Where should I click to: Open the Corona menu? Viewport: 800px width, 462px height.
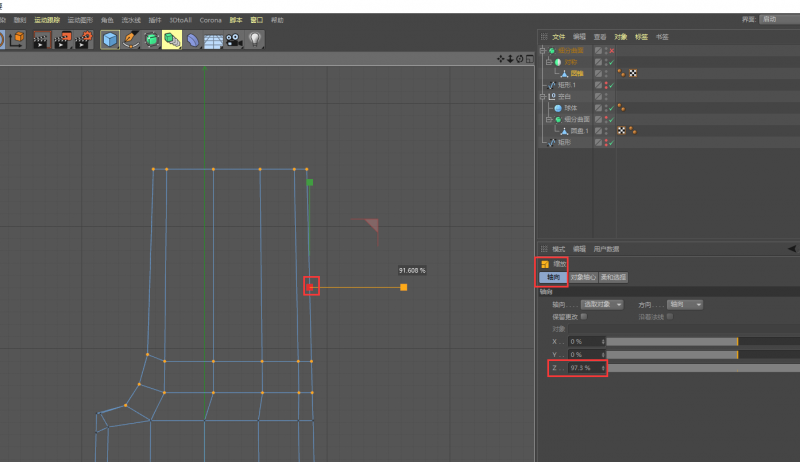210,20
